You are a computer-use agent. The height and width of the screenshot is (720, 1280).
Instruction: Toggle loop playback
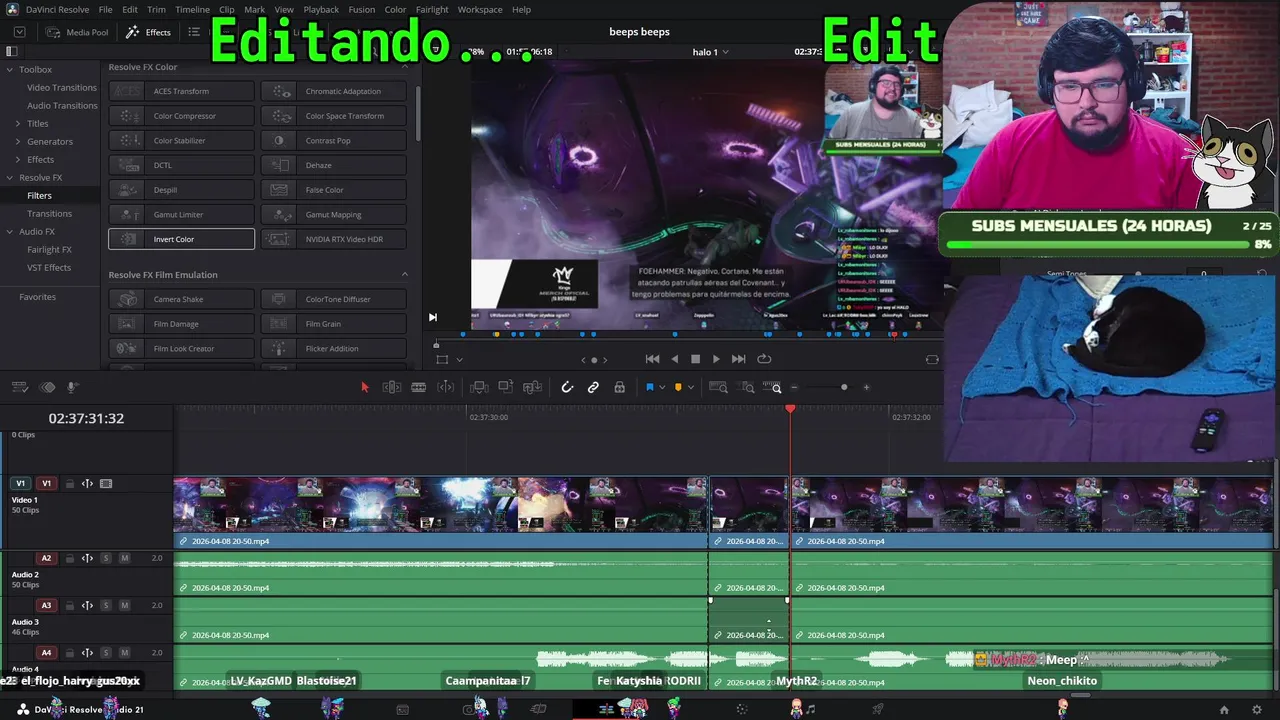point(765,359)
